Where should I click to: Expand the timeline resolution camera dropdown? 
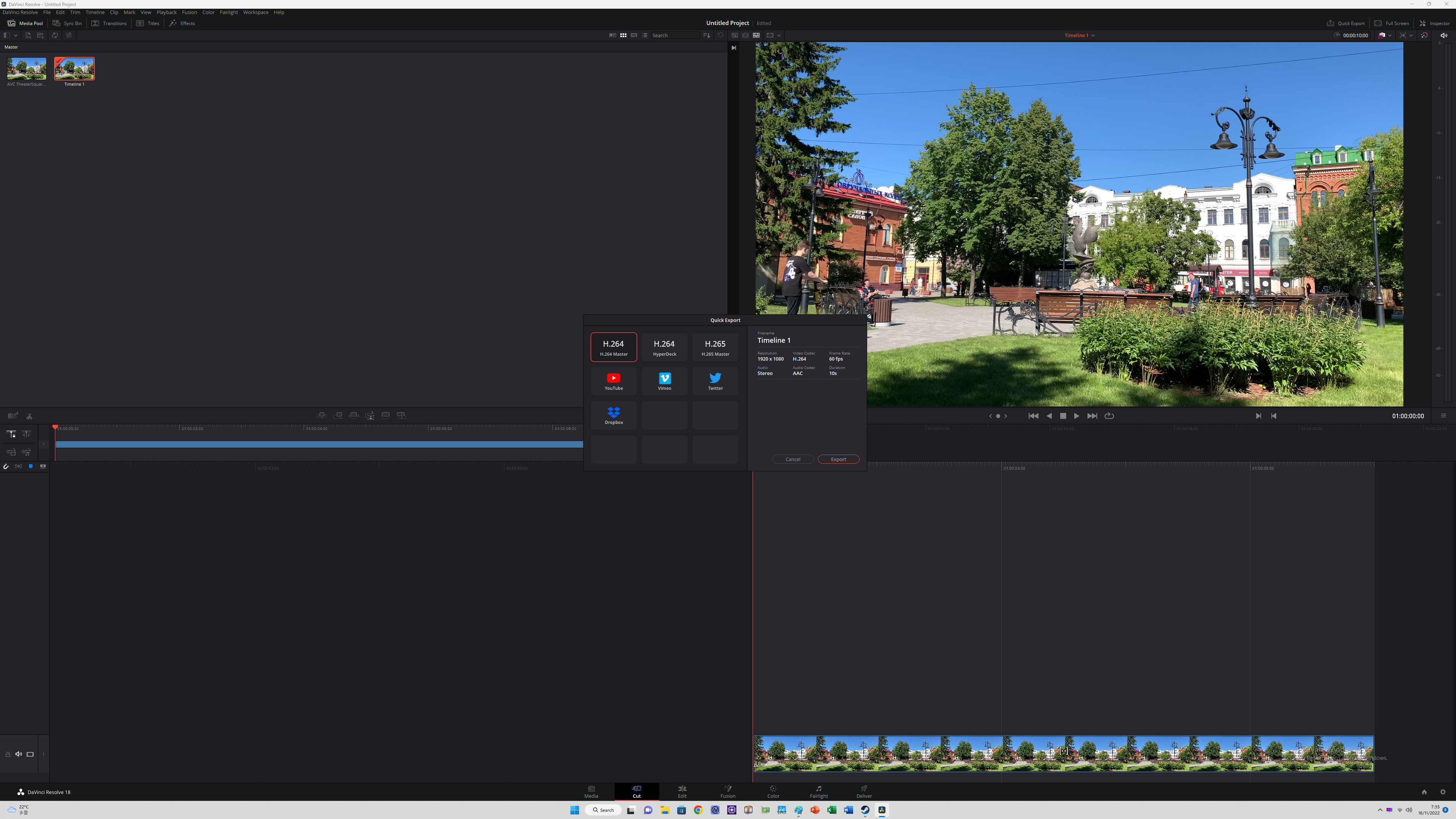click(1390, 35)
